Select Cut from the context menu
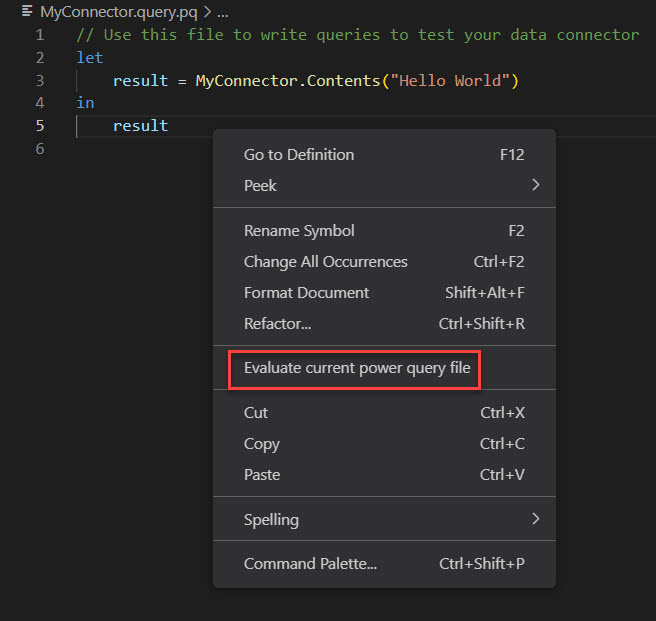The height and width of the screenshot is (621, 656). pyautogui.click(x=384, y=413)
